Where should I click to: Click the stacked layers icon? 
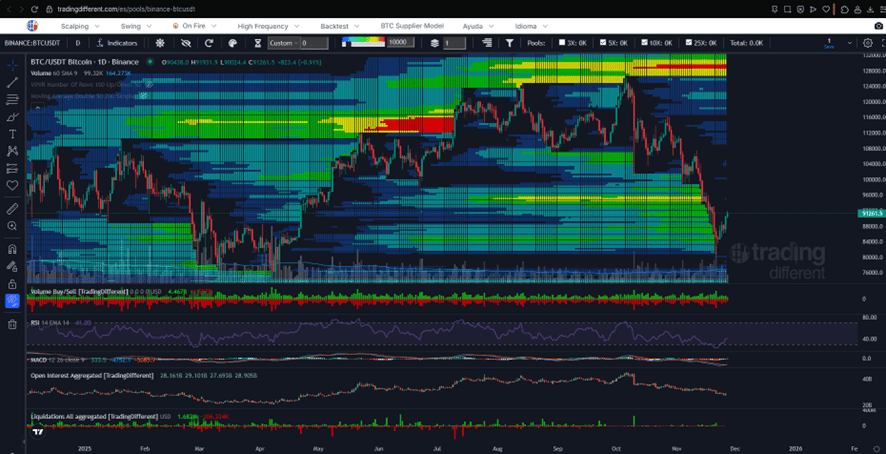pyautogui.click(x=435, y=43)
